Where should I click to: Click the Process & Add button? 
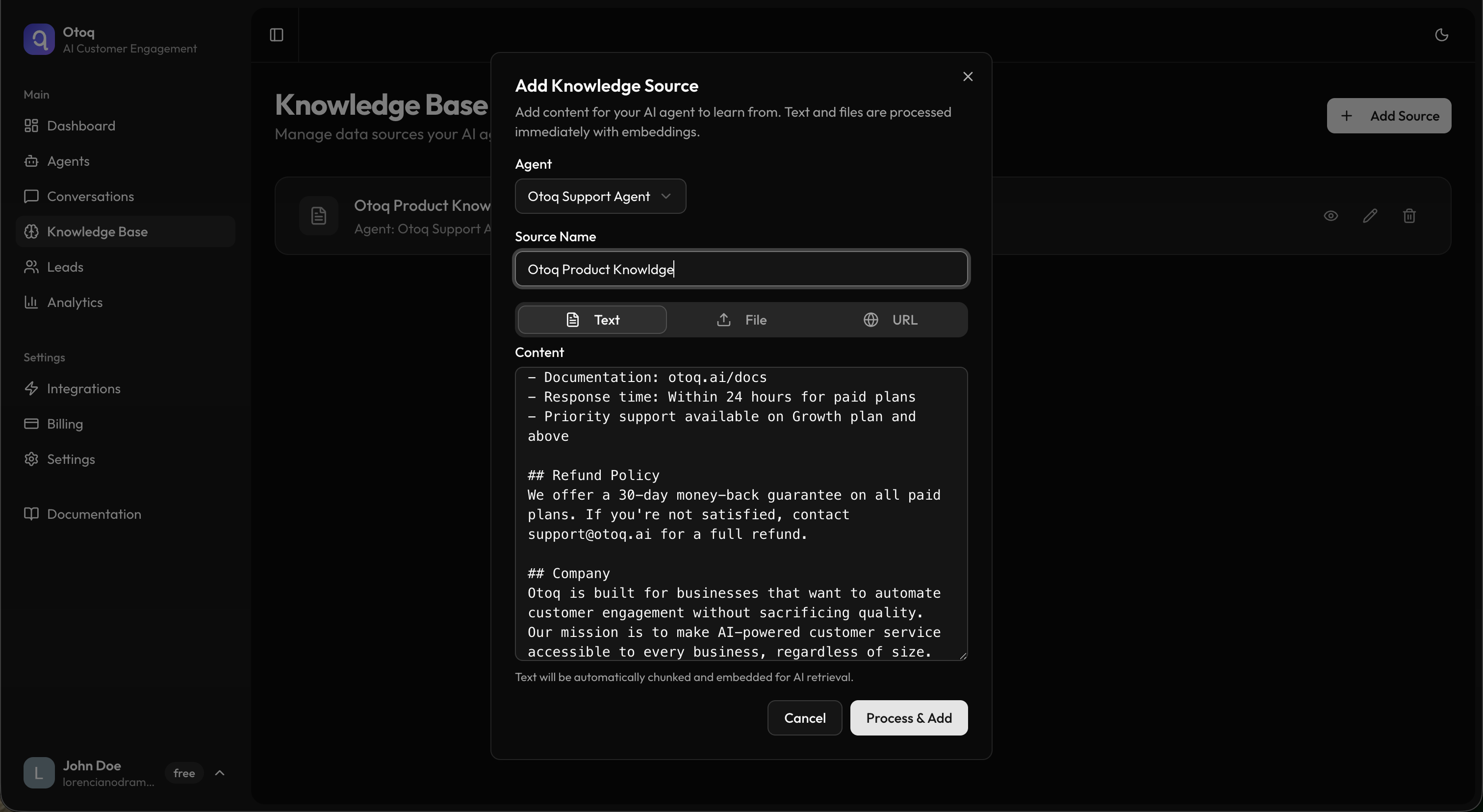908,718
